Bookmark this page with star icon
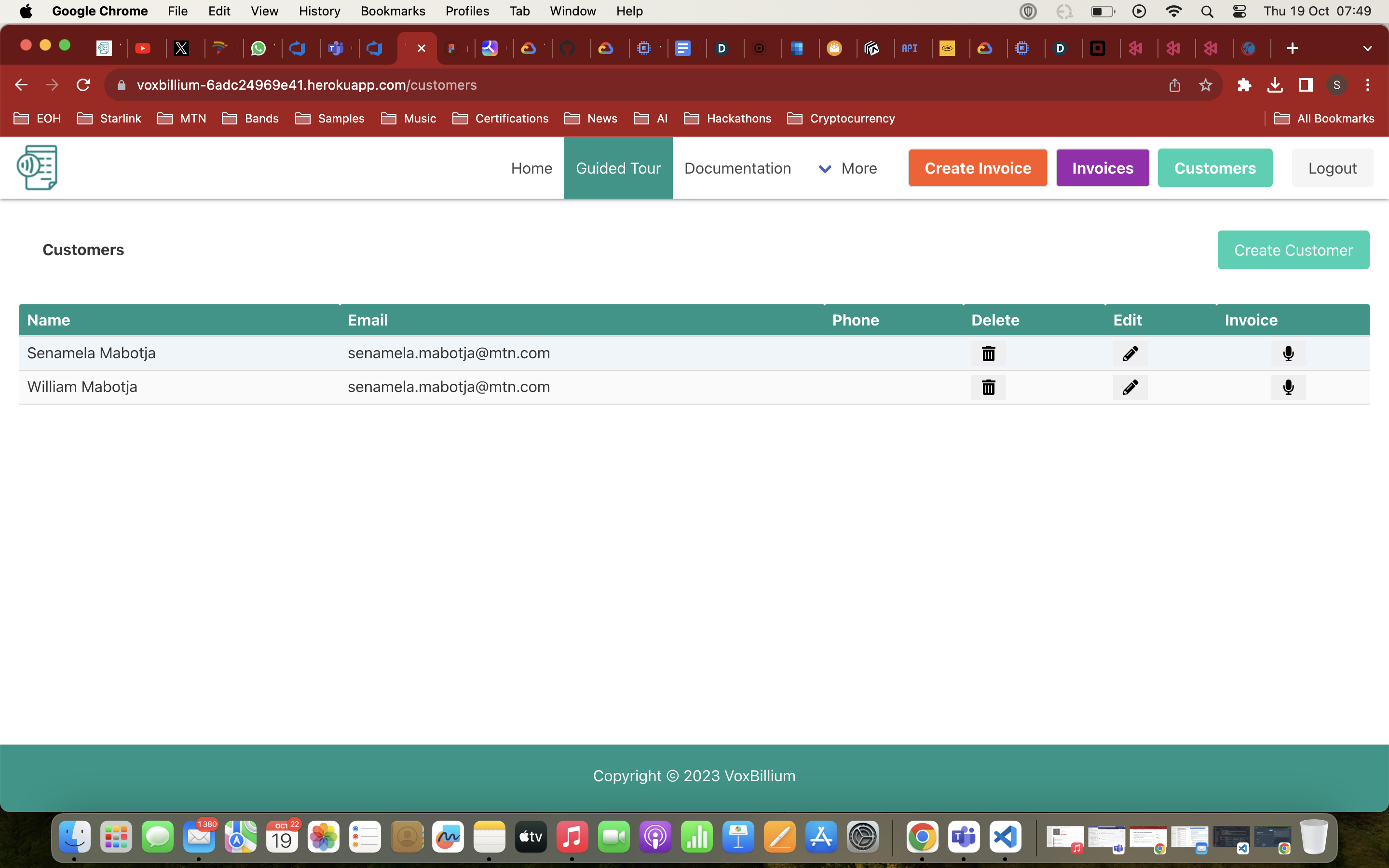Screen dimensions: 1389x868 point(1205,85)
